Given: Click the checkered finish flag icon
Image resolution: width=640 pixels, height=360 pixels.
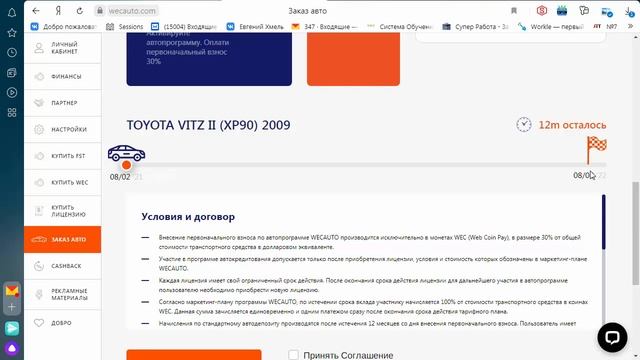Looking at the screenshot, I should click(x=596, y=149).
